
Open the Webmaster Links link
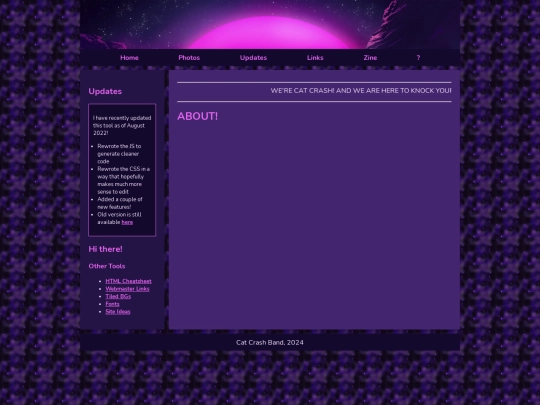tap(127, 289)
